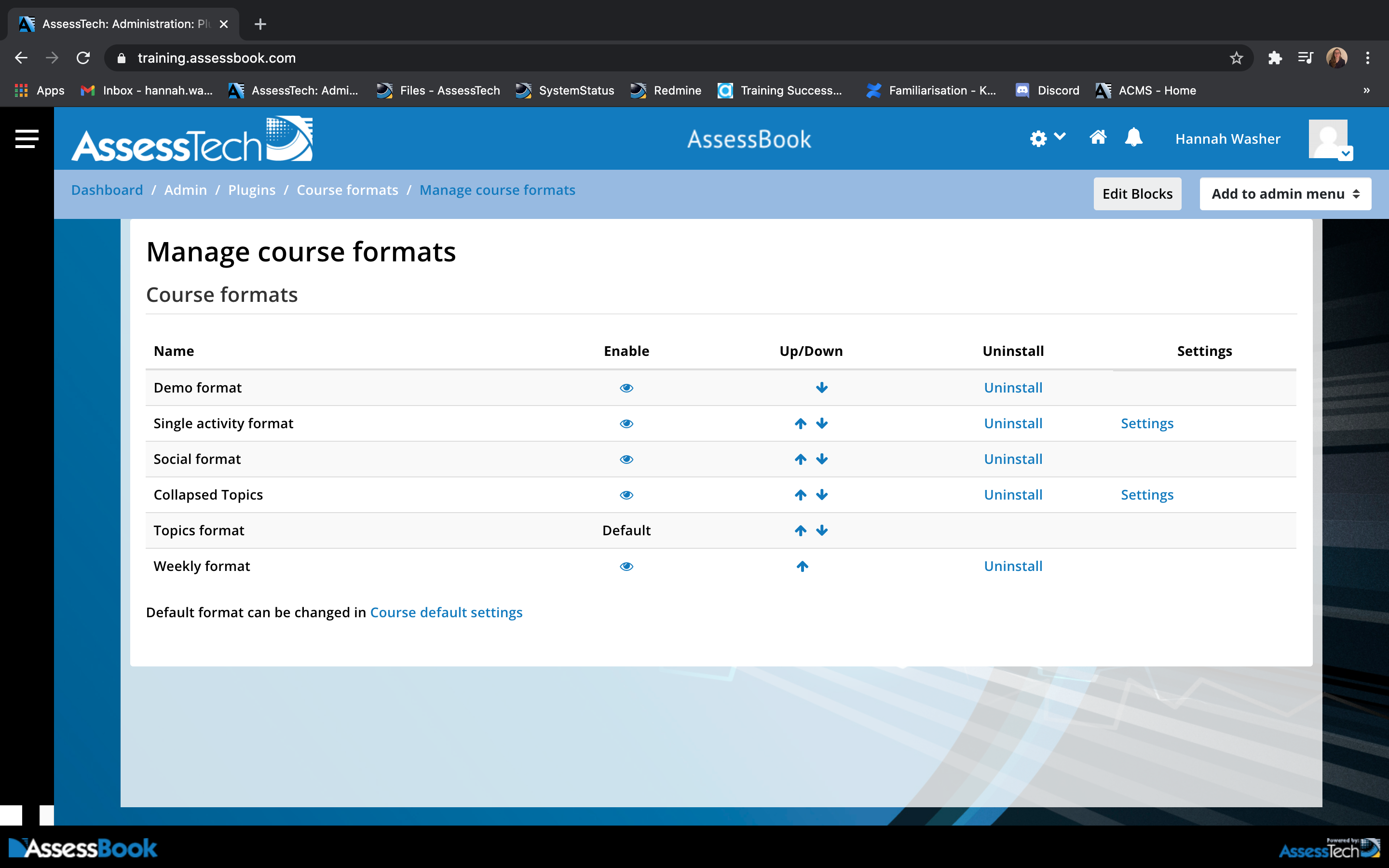Click the Hannah Washer user name

point(1228,139)
